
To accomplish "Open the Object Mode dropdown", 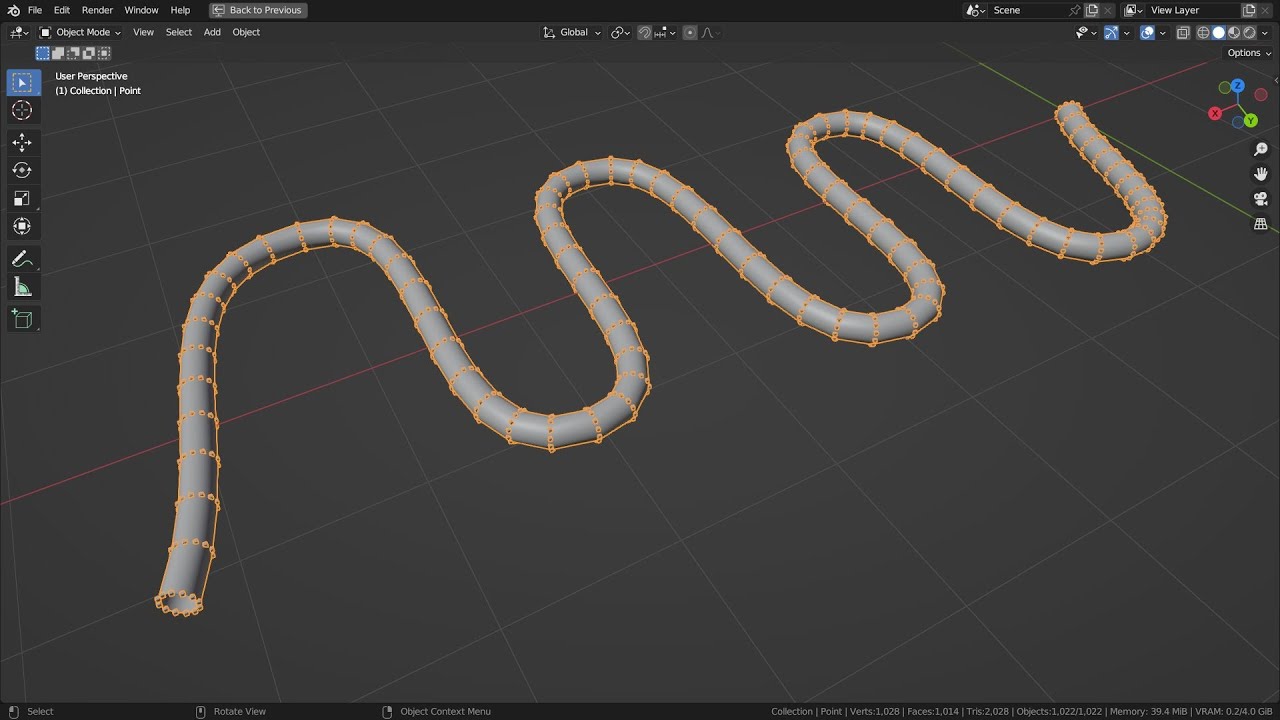I will coord(80,32).
